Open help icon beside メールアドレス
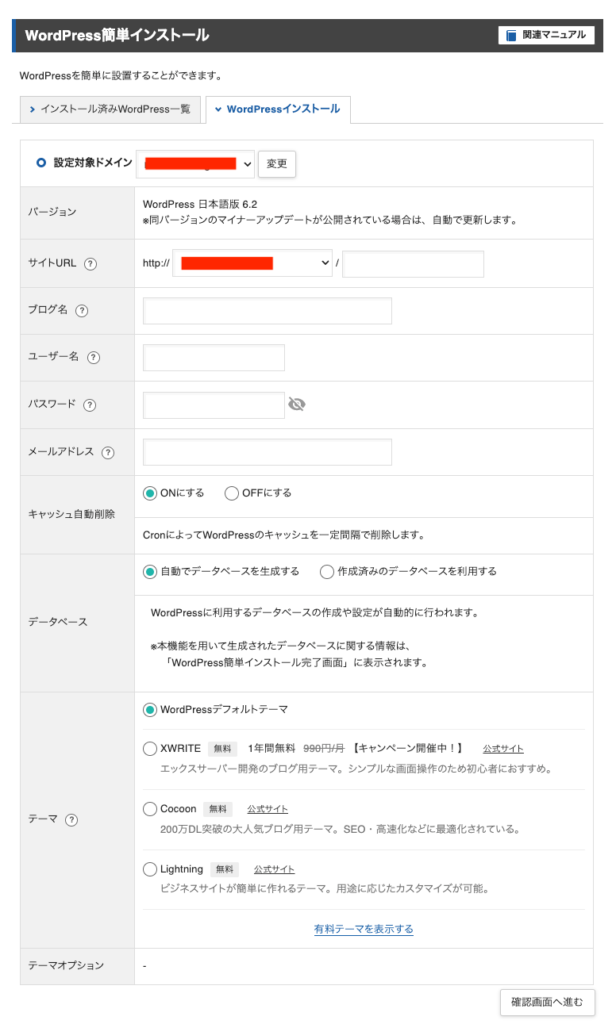Viewport: 616px width, 1024px height. click(x=108, y=453)
